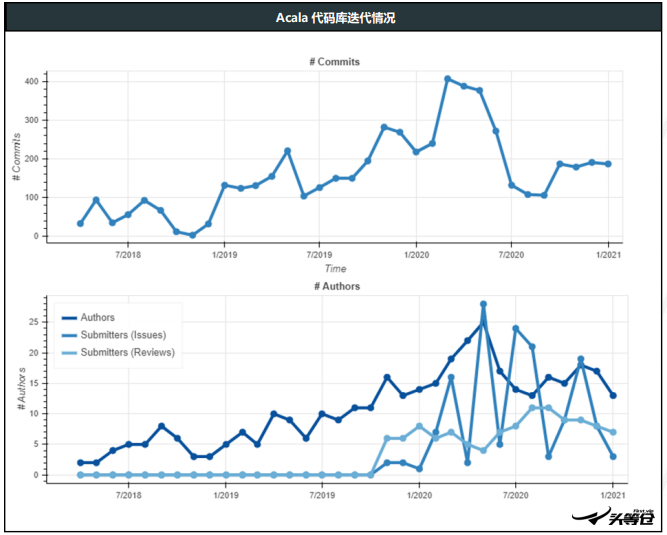Click the "5" tick on Authors y-axis
This screenshot has width=667, height=535.
click(x=36, y=444)
